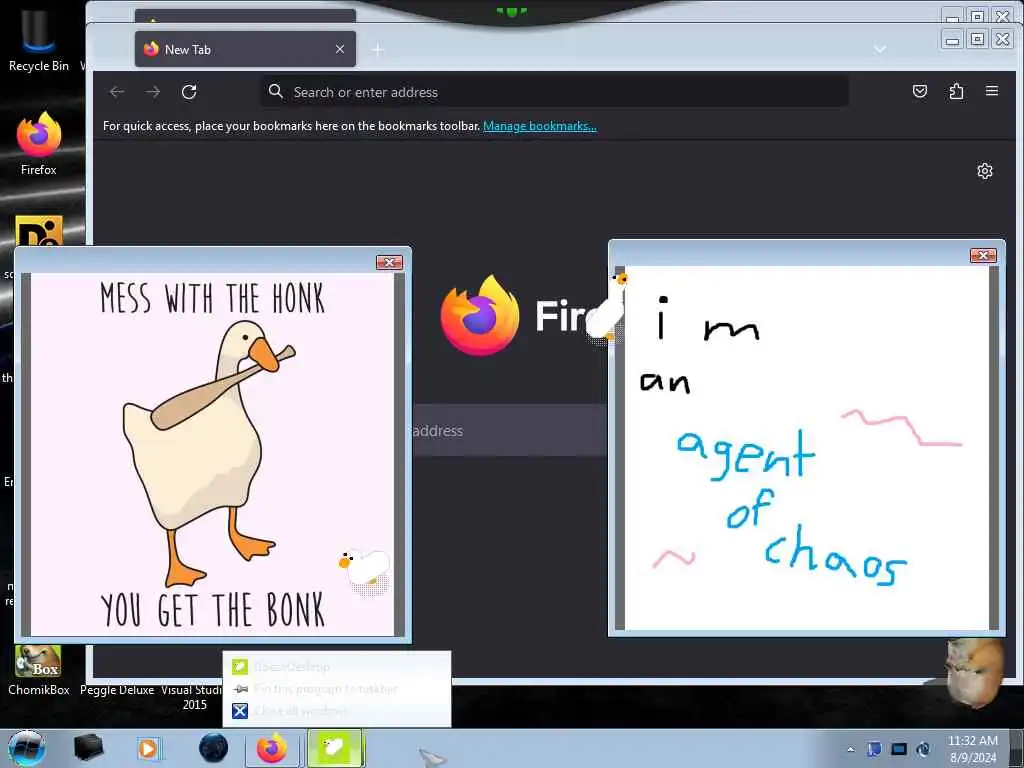Screen dimensions: 1024x768
Task: Click the monitor icon in system tray
Action: 899,749
